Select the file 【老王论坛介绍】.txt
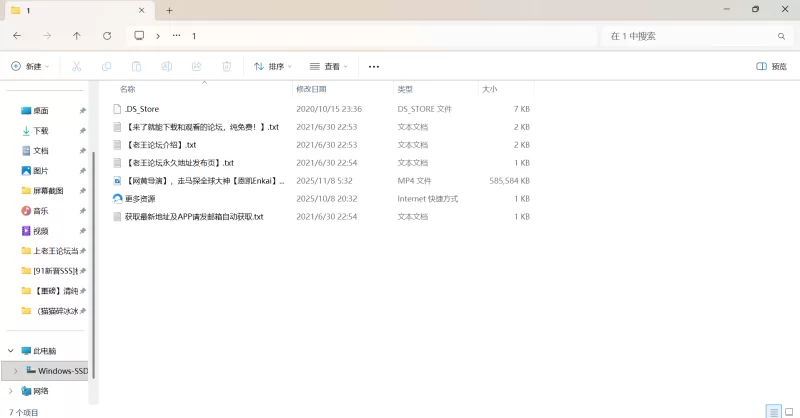The image size is (800, 418). coord(322,145)
